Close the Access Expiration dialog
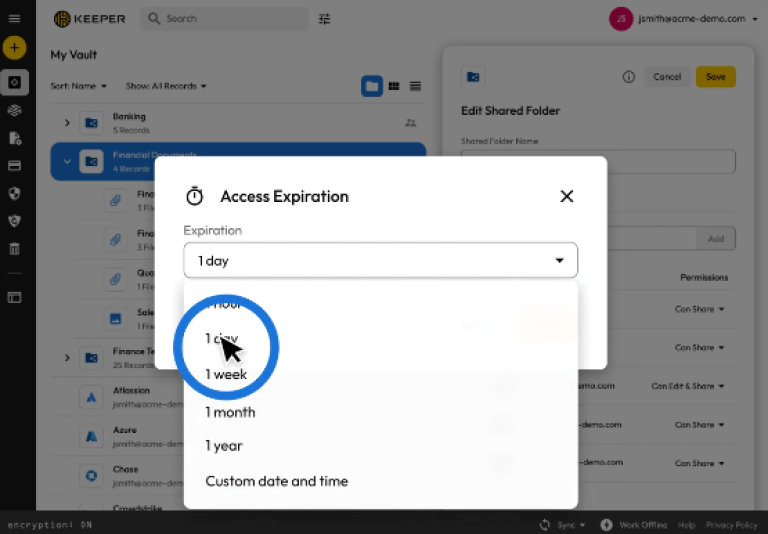Image resolution: width=768 pixels, height=534 pixels. 567,196
